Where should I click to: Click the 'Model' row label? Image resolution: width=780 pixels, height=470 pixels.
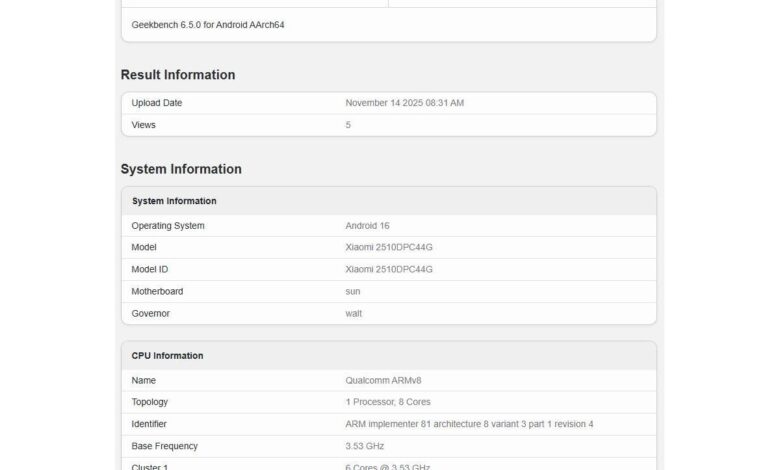click(144, 247)
